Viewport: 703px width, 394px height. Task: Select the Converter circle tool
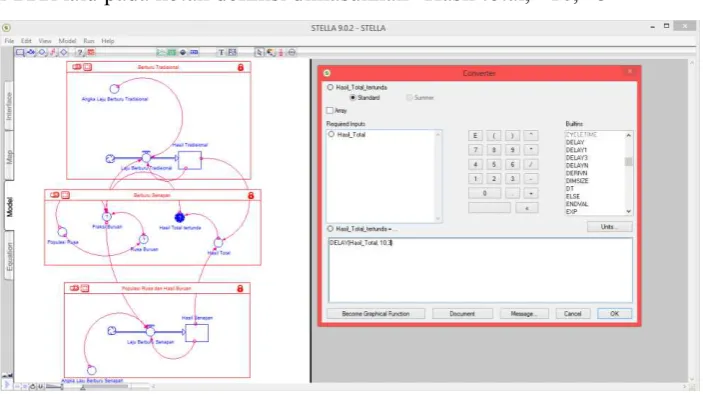click(42, 52)
